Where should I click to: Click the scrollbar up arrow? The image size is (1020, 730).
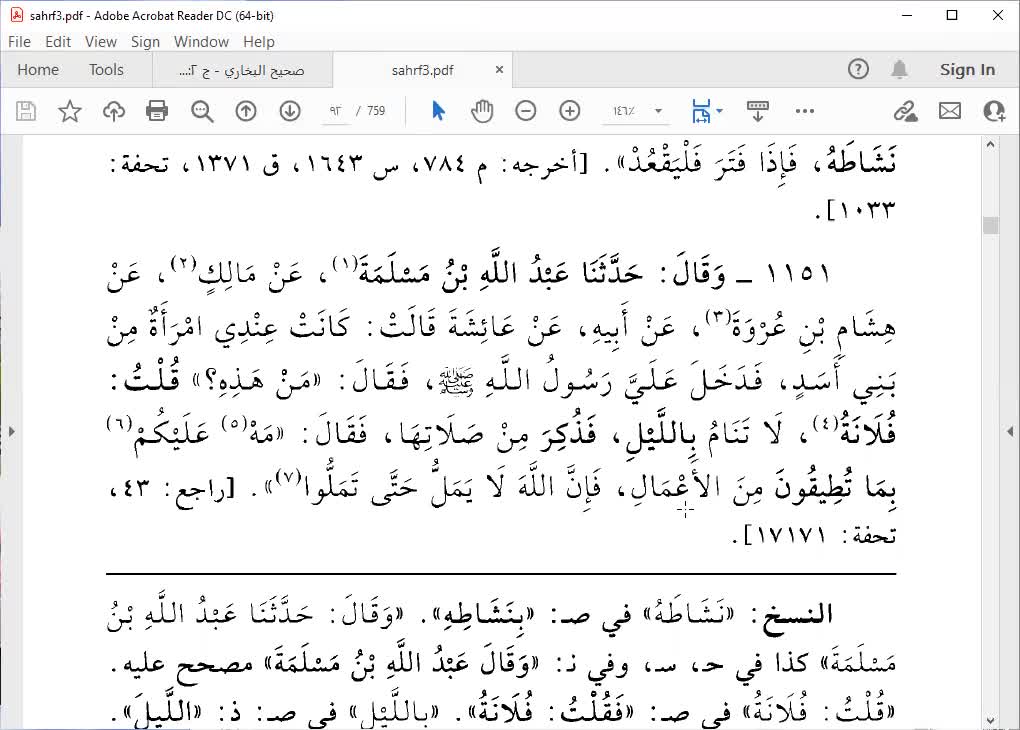tap(991, 144)
